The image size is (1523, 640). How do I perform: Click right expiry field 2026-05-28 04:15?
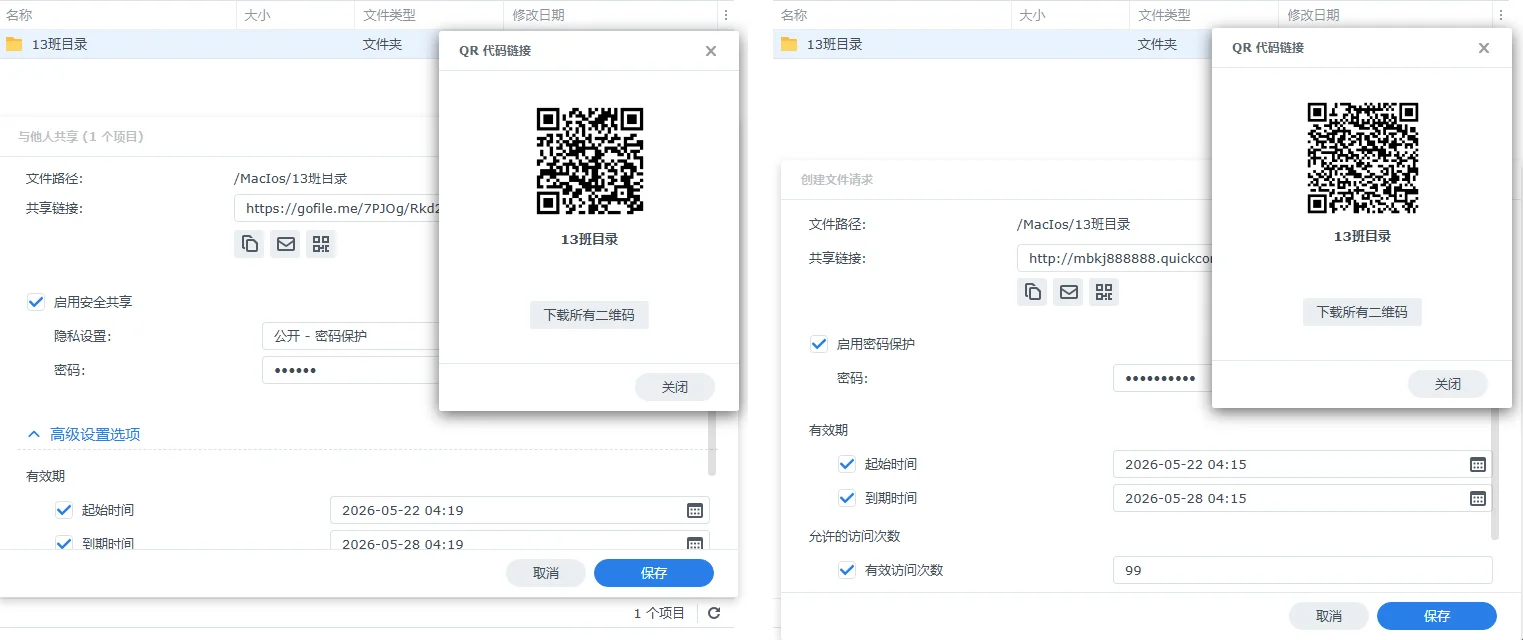click(1302, 498)
